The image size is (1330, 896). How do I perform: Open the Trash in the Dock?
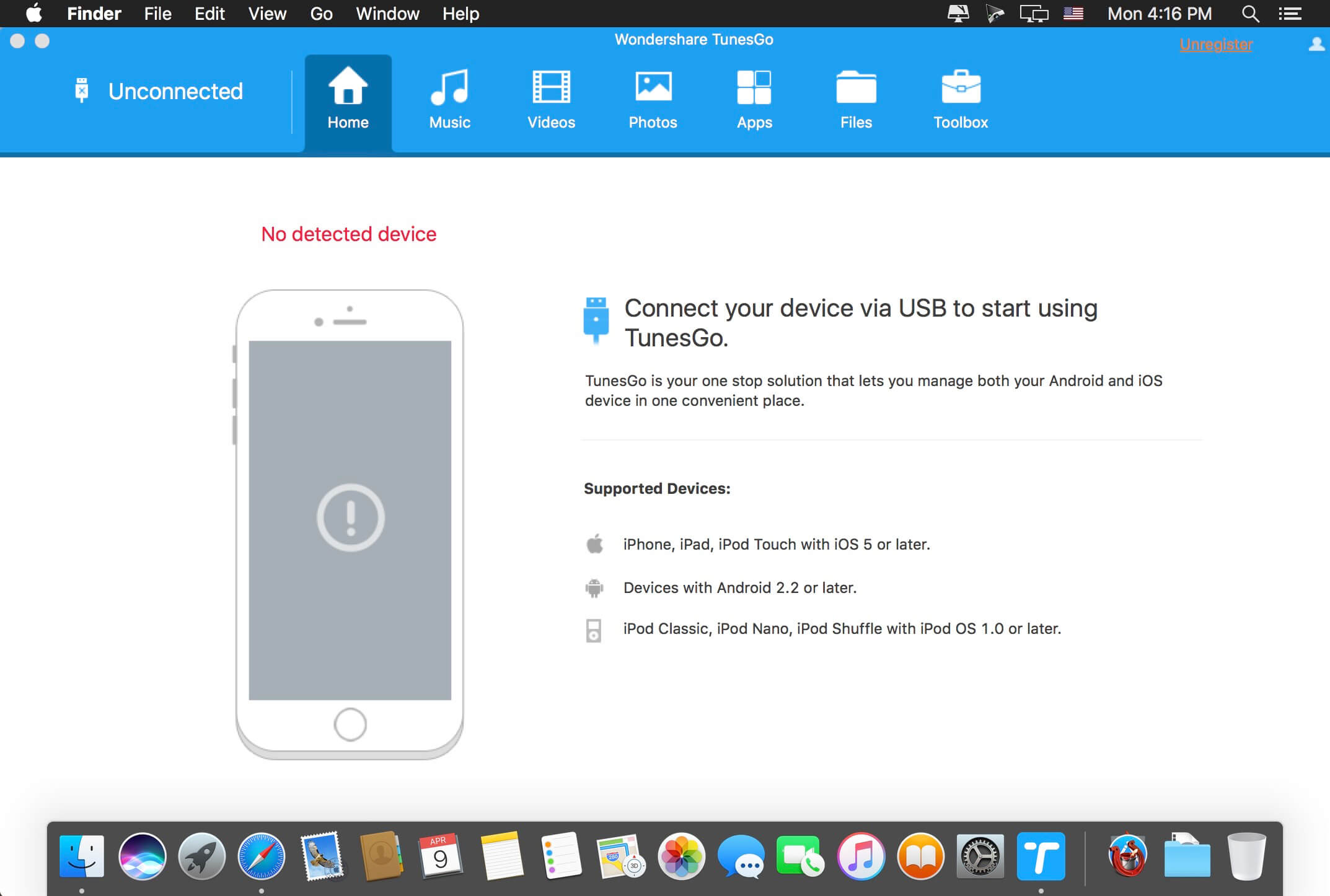tap(1246, 856)
